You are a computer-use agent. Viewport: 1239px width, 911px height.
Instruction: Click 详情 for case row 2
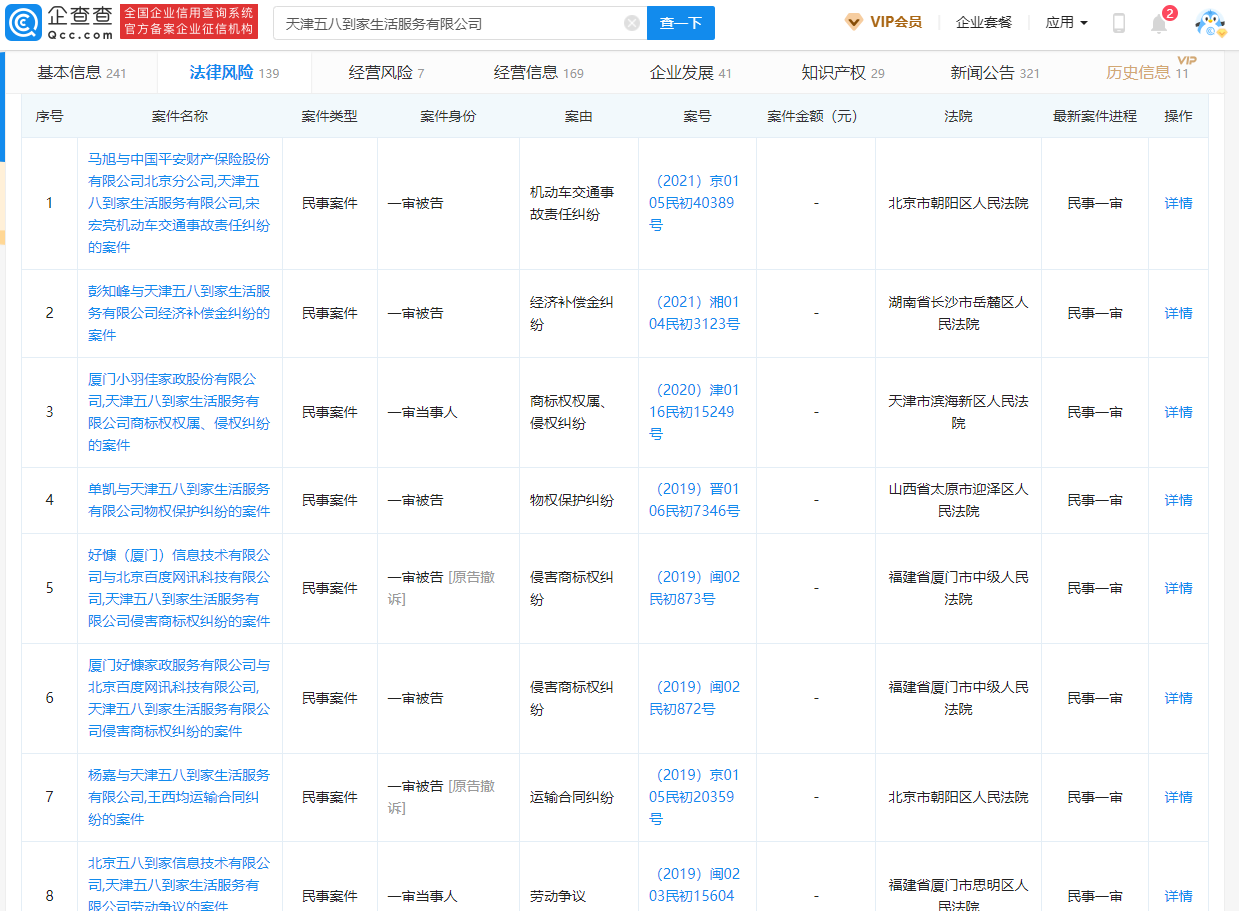tap(1178, 313)
